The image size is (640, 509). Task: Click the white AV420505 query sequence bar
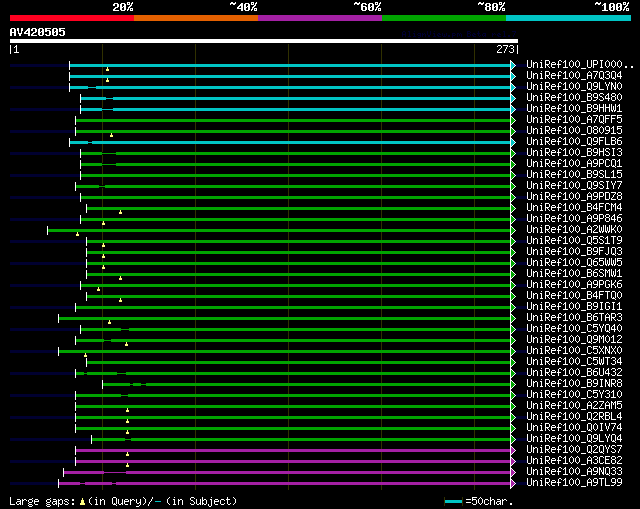263,41
